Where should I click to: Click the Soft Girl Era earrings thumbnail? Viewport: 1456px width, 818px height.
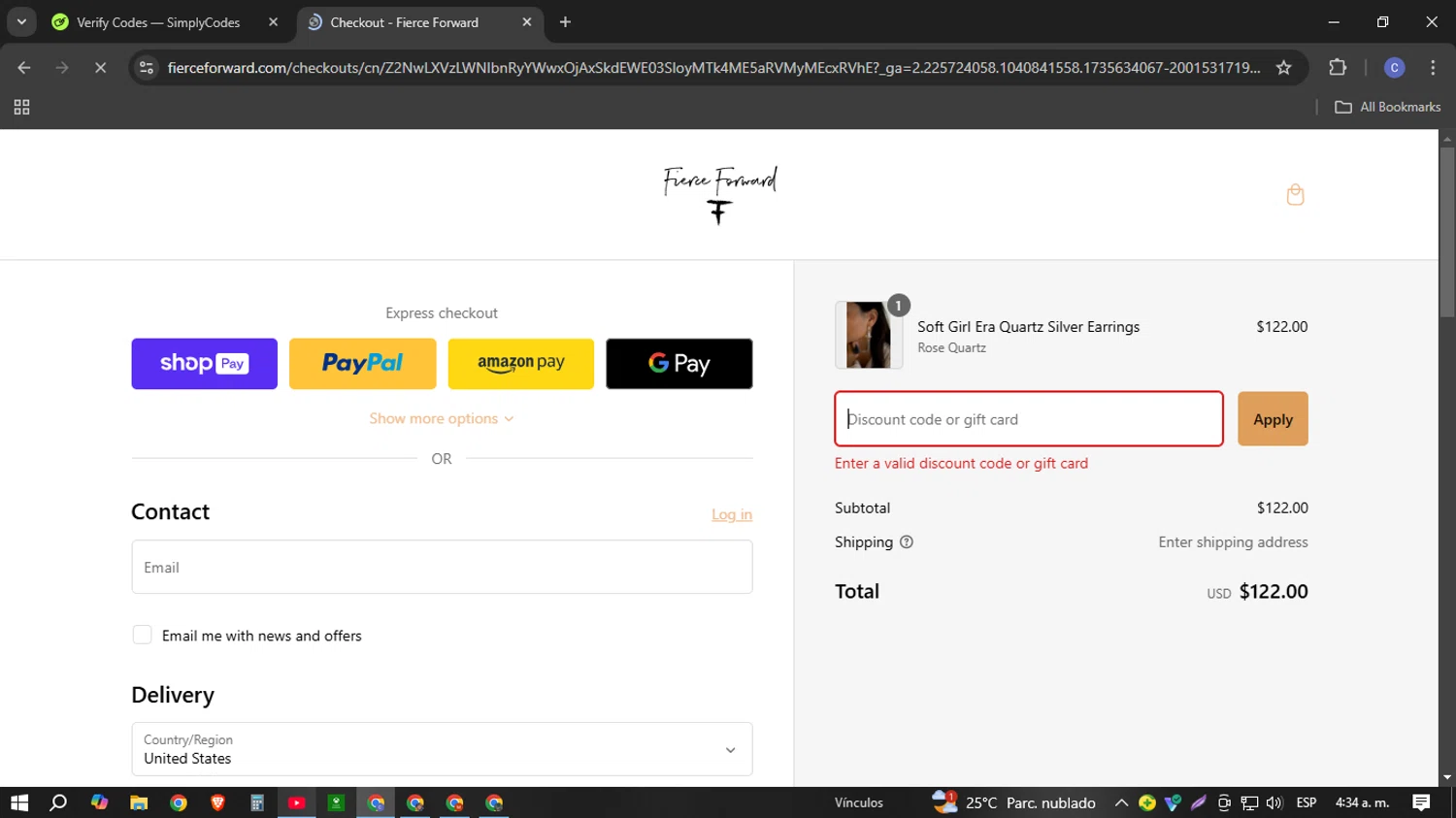tap(869, 335)
